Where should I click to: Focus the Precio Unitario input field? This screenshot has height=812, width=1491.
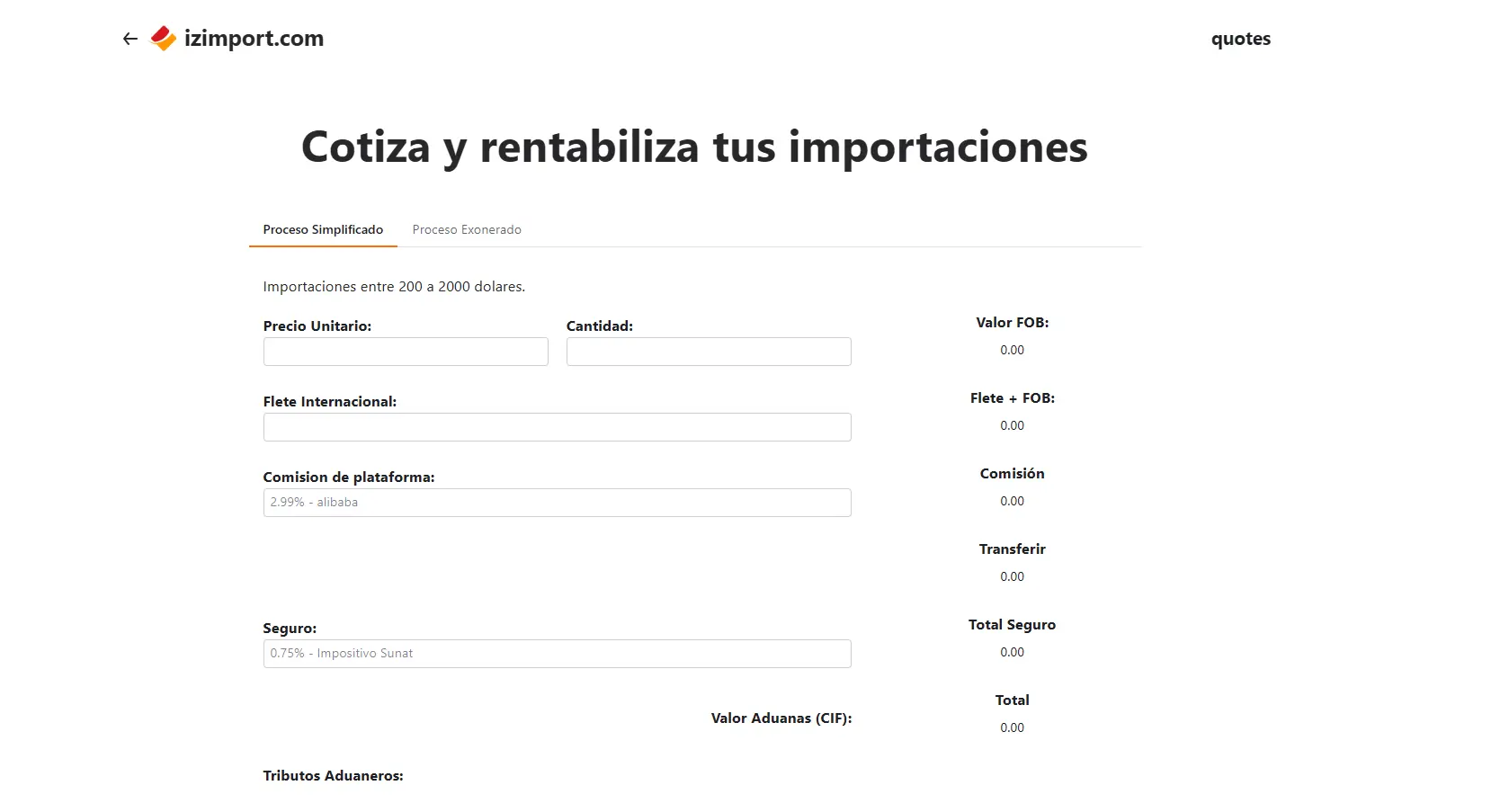pyautogui.click(x=406, y=352)
